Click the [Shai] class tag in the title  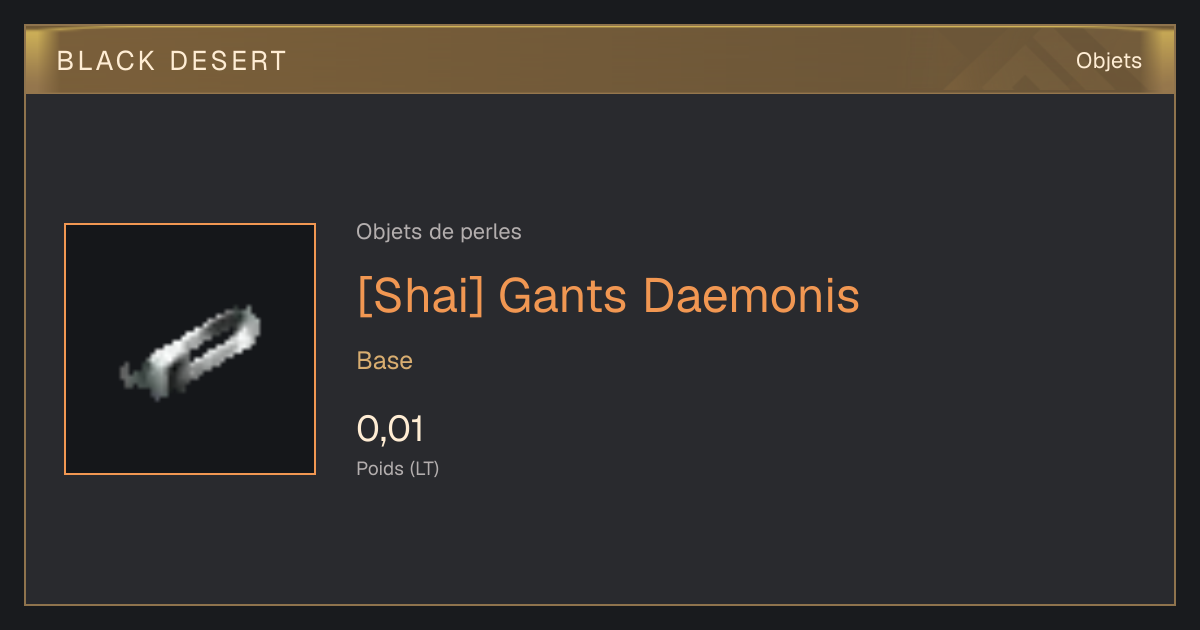pyautogui.click(x=420, y=296)
